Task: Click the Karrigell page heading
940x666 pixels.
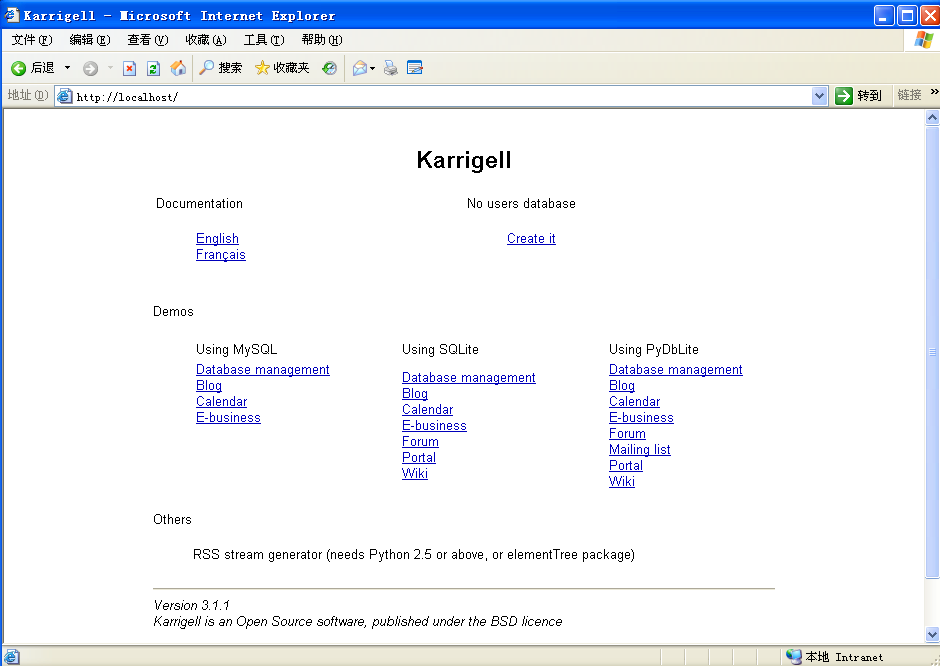Action: point(464,160)
